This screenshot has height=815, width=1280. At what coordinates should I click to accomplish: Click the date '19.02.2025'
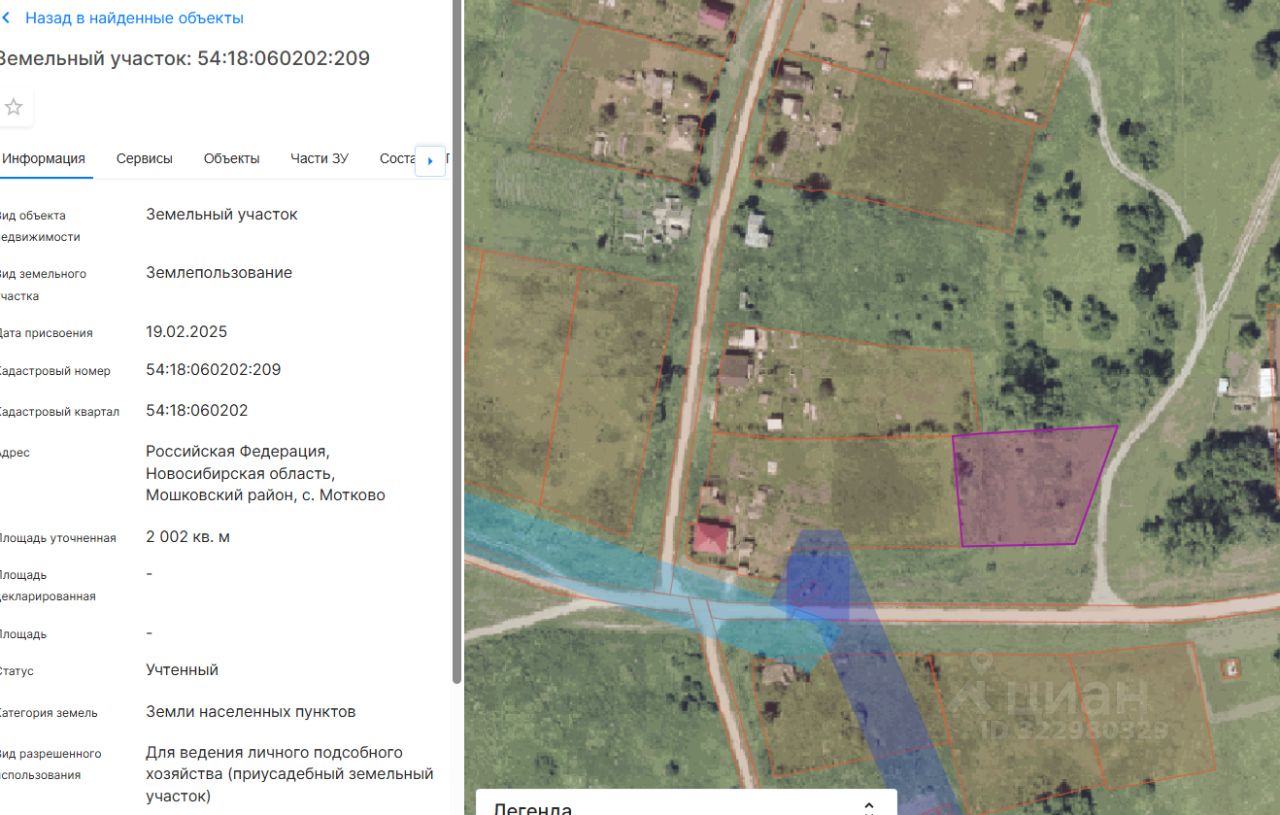(x=187, y=331)
